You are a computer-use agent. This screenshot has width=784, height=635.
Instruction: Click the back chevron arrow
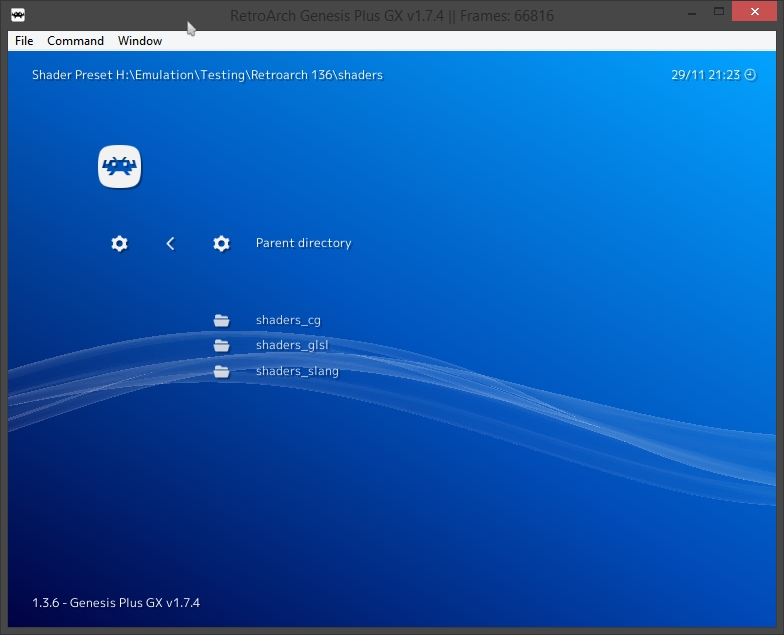tap(170, 244)
